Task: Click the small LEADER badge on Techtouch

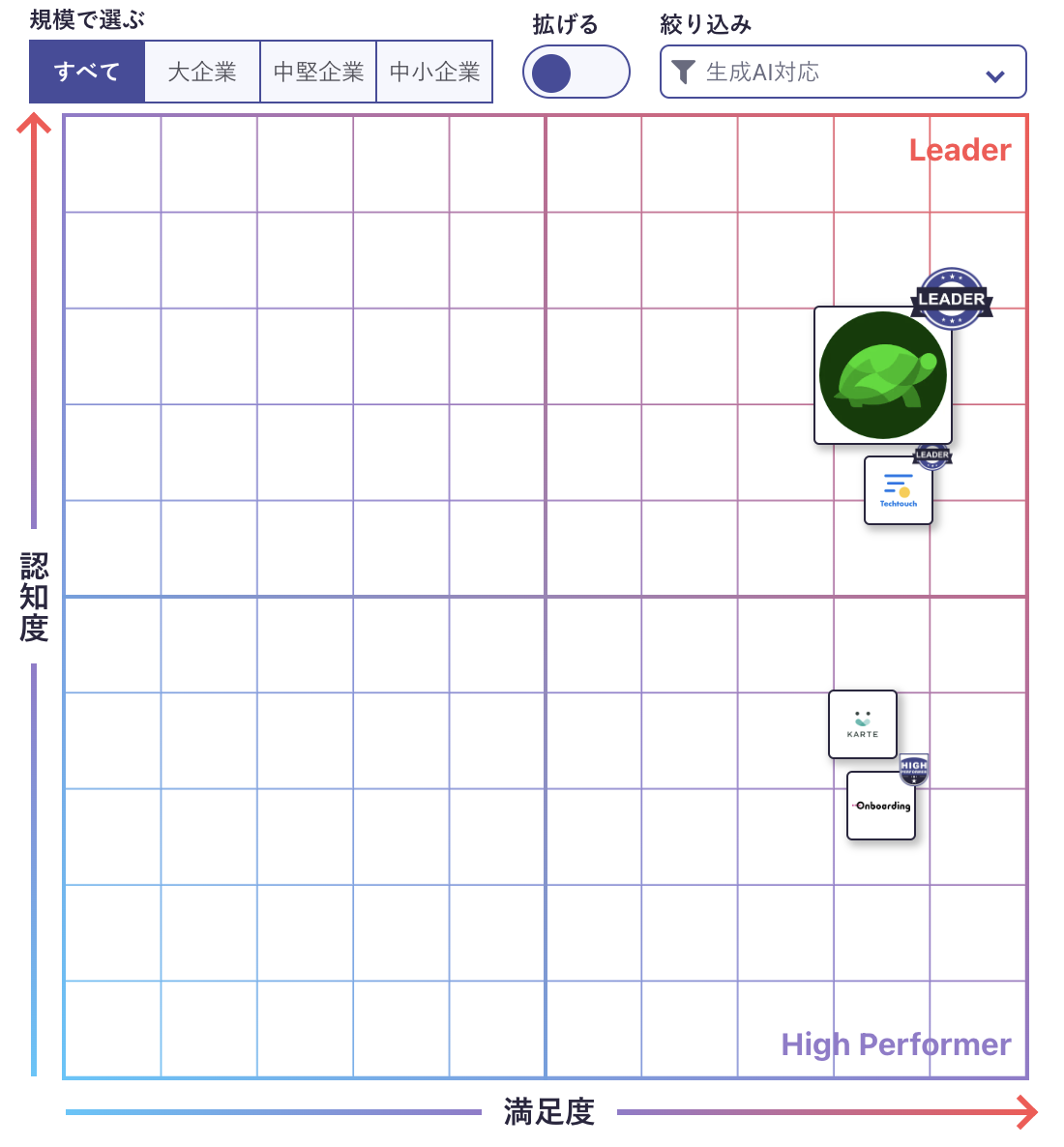Action: click(x=932, y=455)
